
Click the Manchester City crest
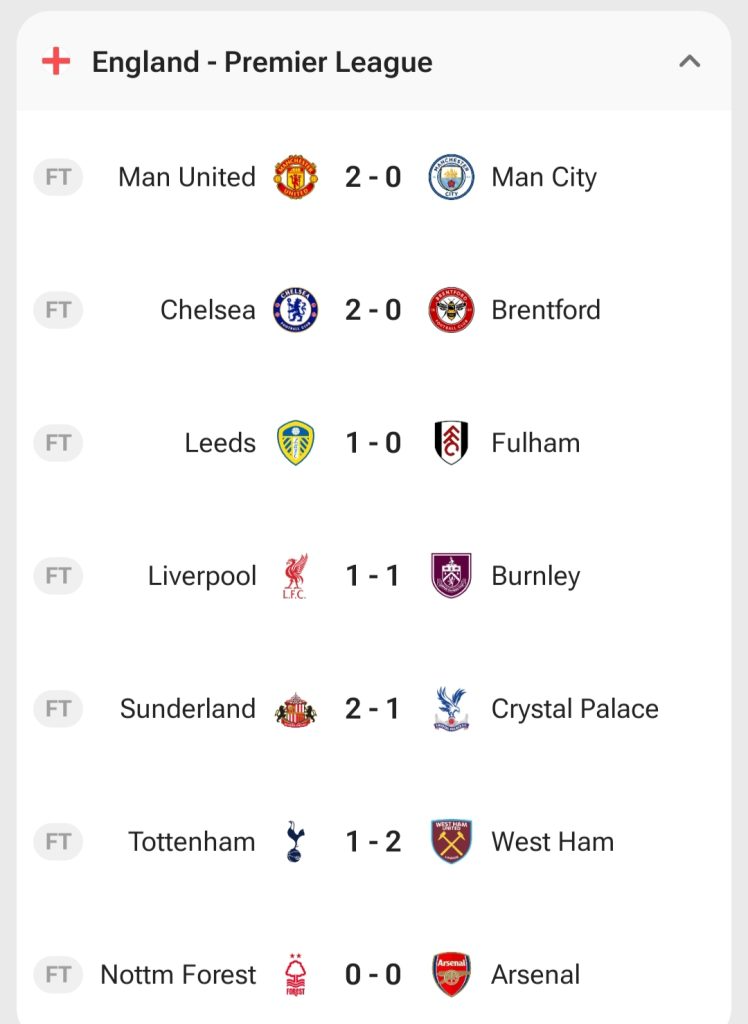pyautogui.click(x=451, y=177)
